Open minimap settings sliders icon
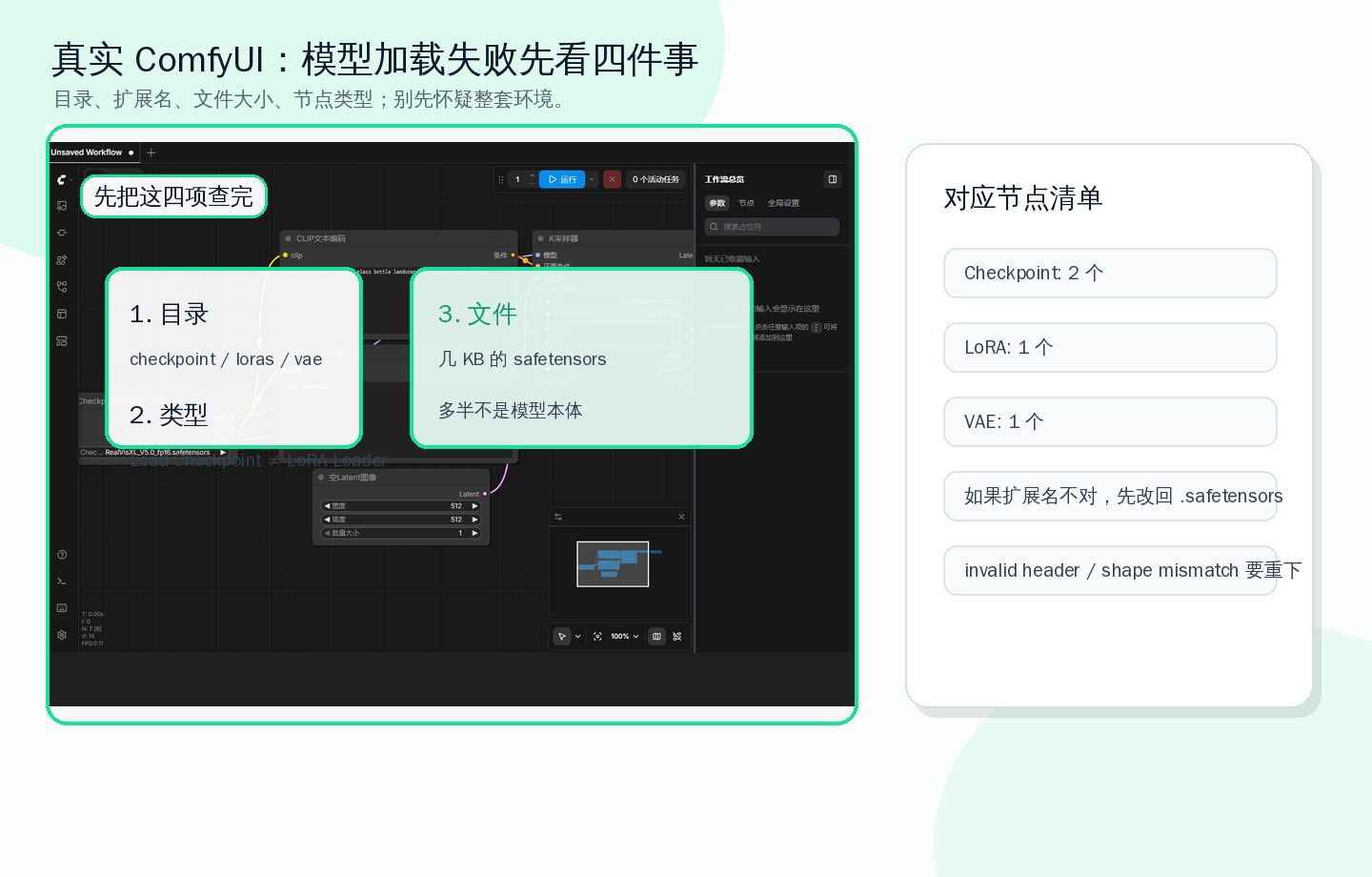Screen dimensions: 1372x877 coord(558,517)
